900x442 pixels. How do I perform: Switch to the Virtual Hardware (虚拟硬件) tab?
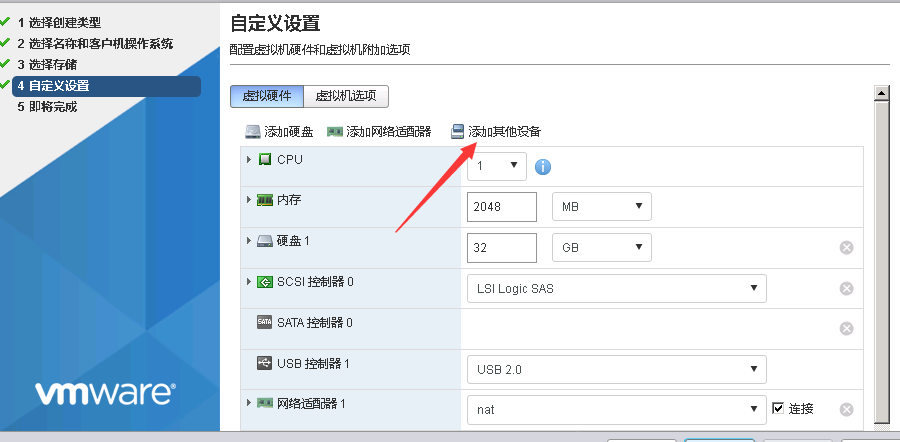point(267,96)
